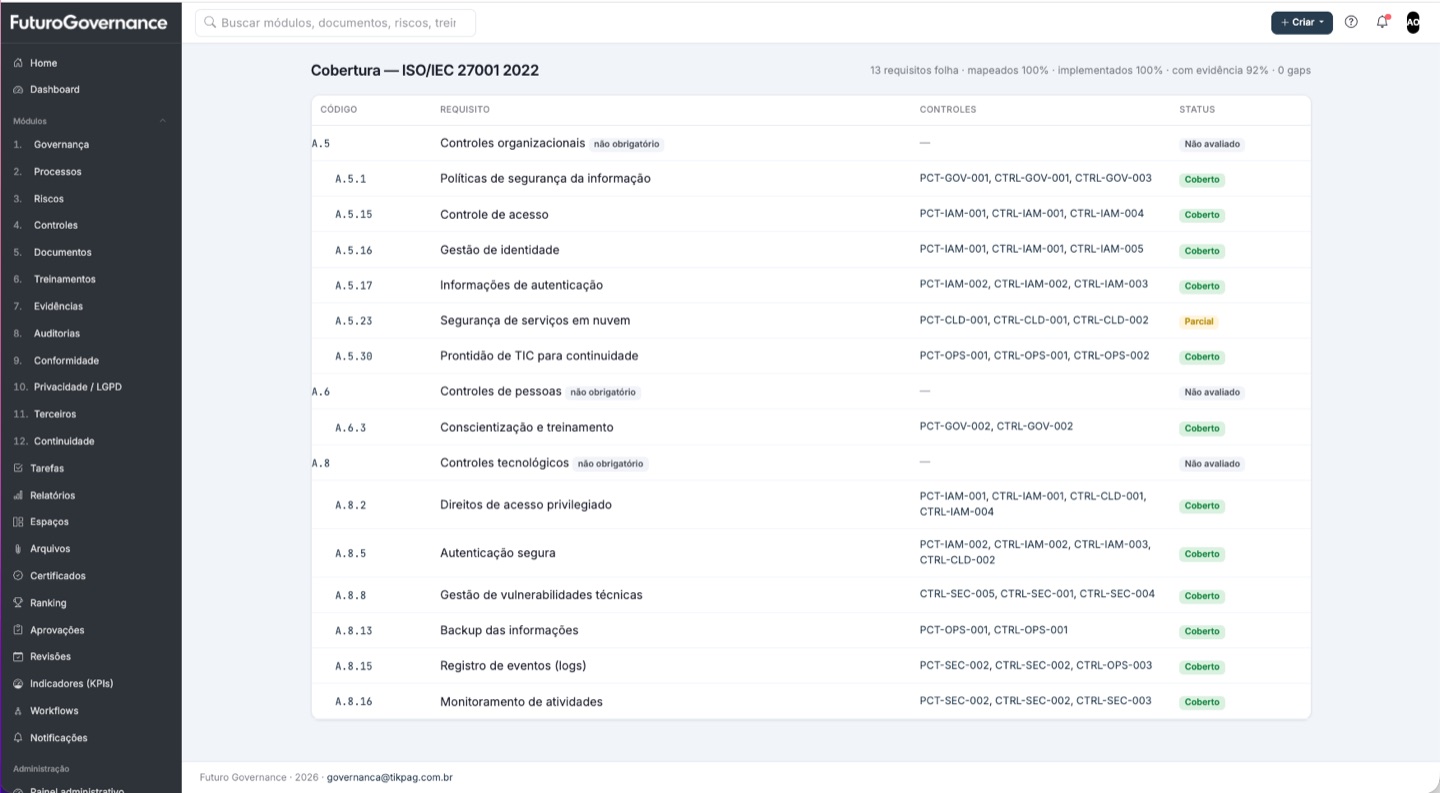Open notifications bell in top bar
Image resolution: width=1440 pixels, height=793 pixels.
[x=1382, y=22]
